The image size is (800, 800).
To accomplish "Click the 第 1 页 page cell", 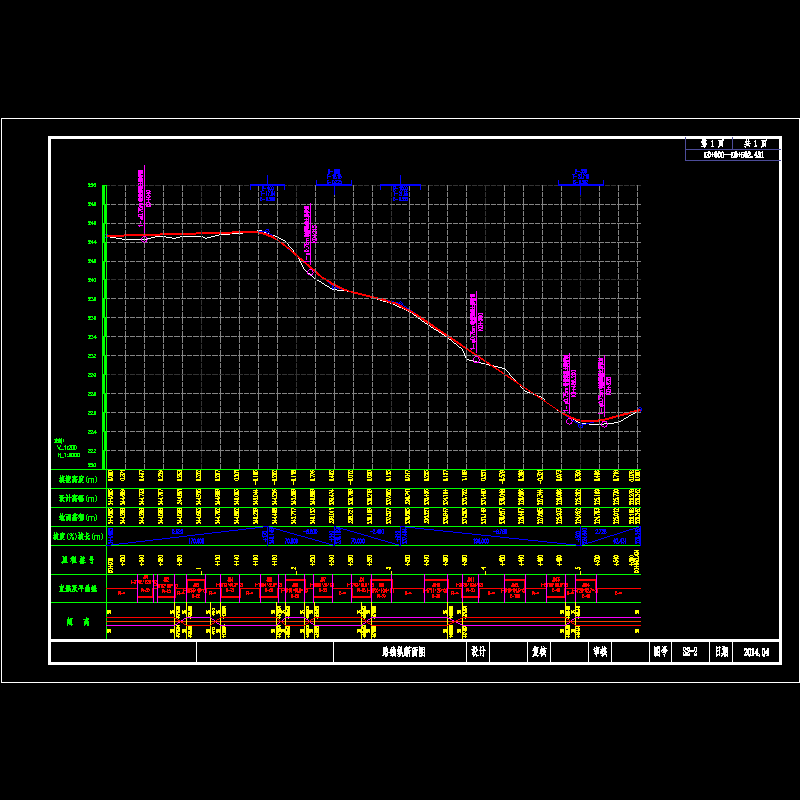I will click(709, 144).
